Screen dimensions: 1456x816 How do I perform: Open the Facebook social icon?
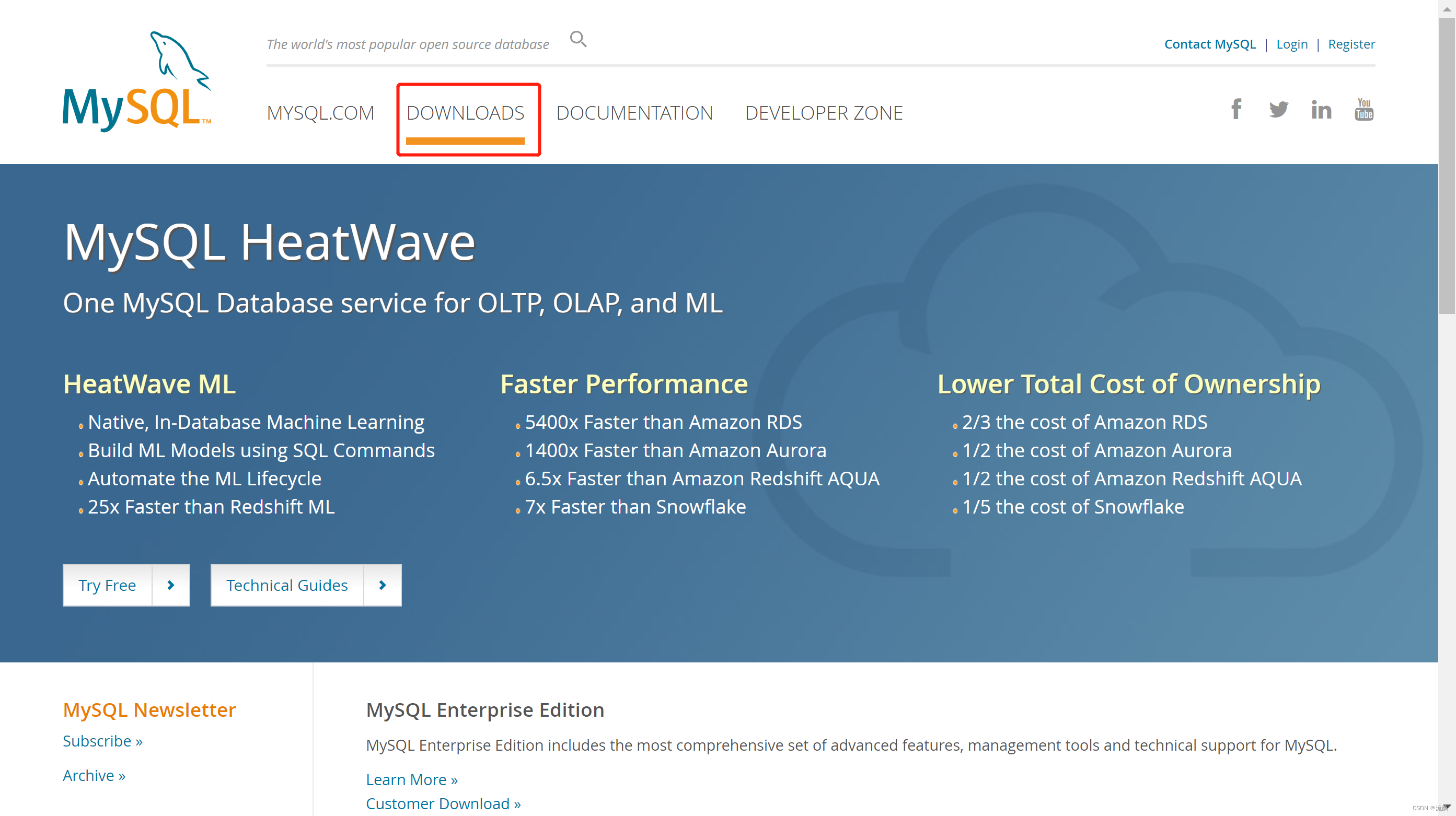click(x=1236, y=109)
